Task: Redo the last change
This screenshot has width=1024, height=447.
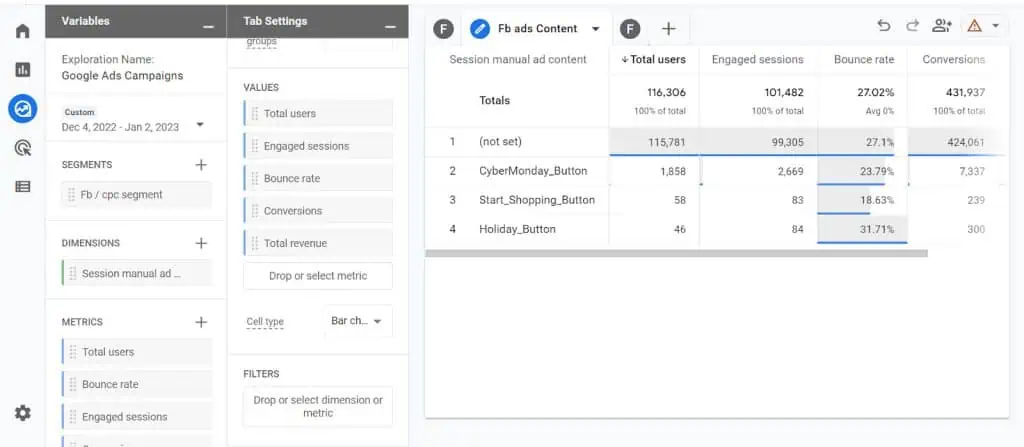Action: (x=912, y=25)
